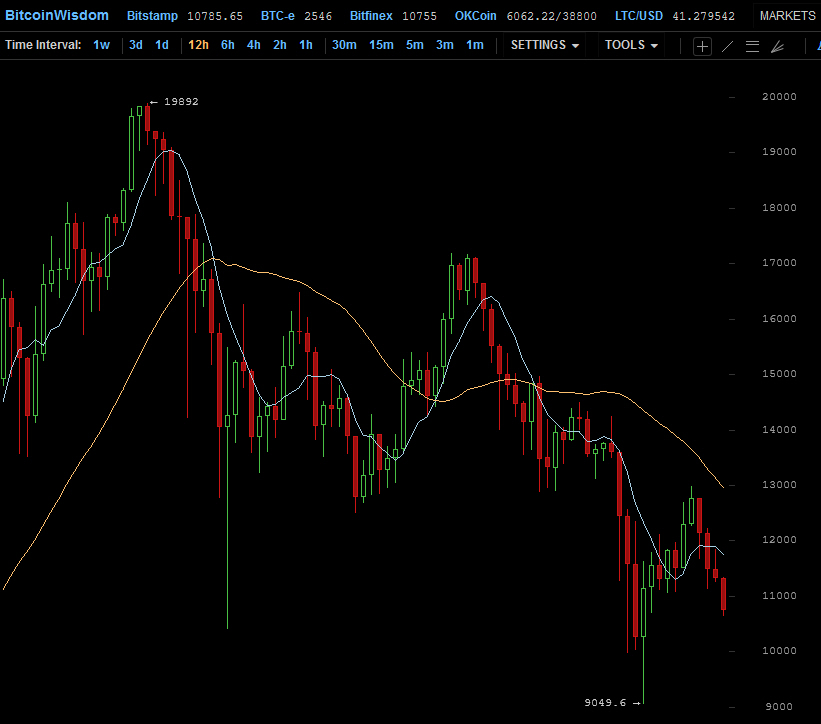The image size is (821, 724).
Task: Click the OKCoin price 6062.22/38800
Action: tap(552, 16)
